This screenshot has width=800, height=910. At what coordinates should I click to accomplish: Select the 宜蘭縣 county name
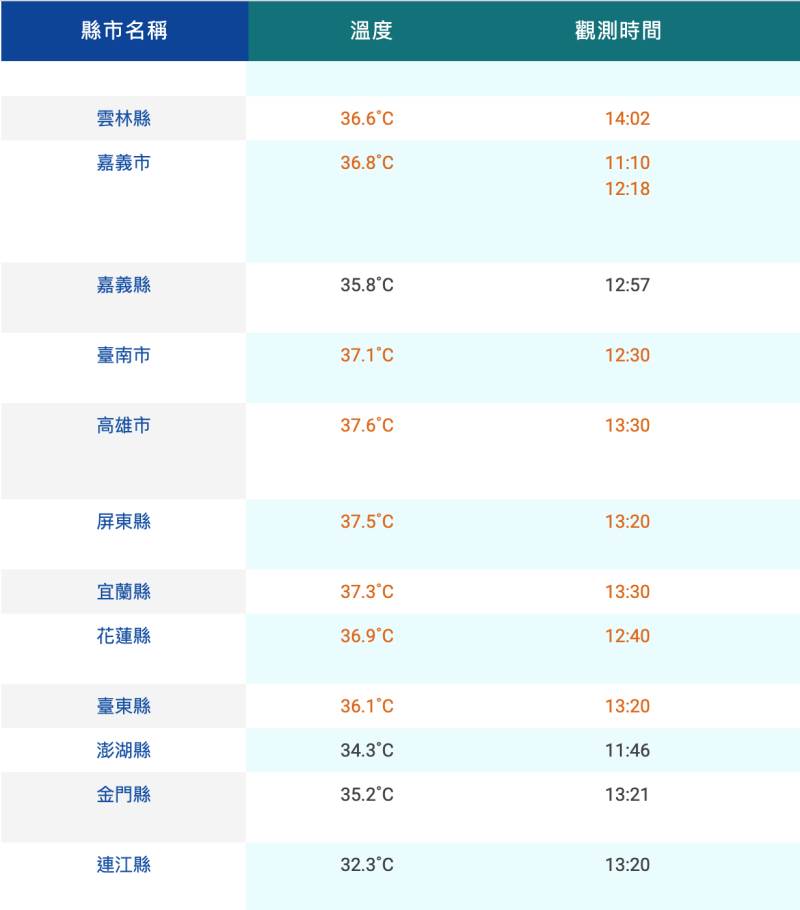[x=124, y=591]
